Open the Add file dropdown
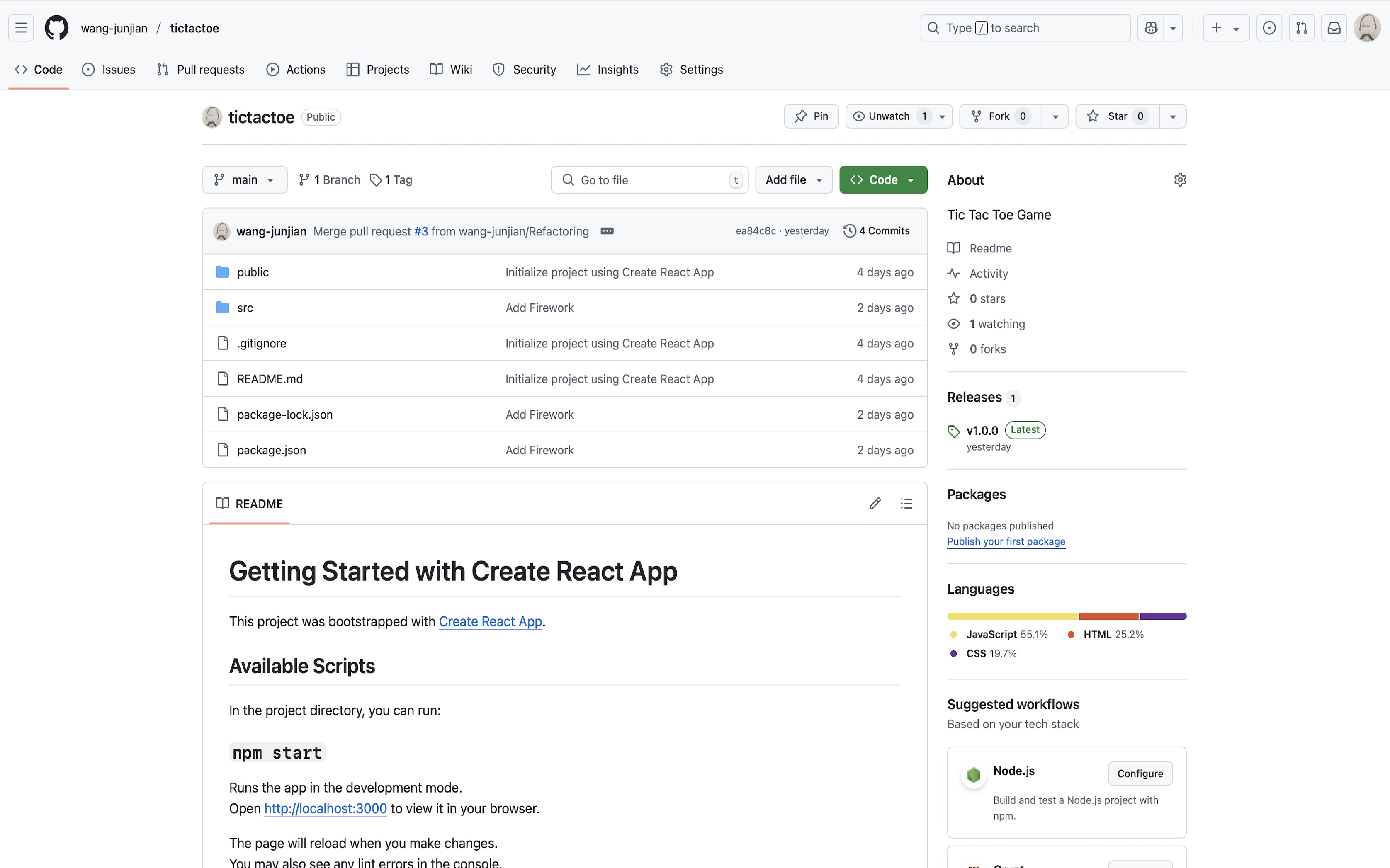The width and height of the screenshot is (1390, 868). (793, 179)
